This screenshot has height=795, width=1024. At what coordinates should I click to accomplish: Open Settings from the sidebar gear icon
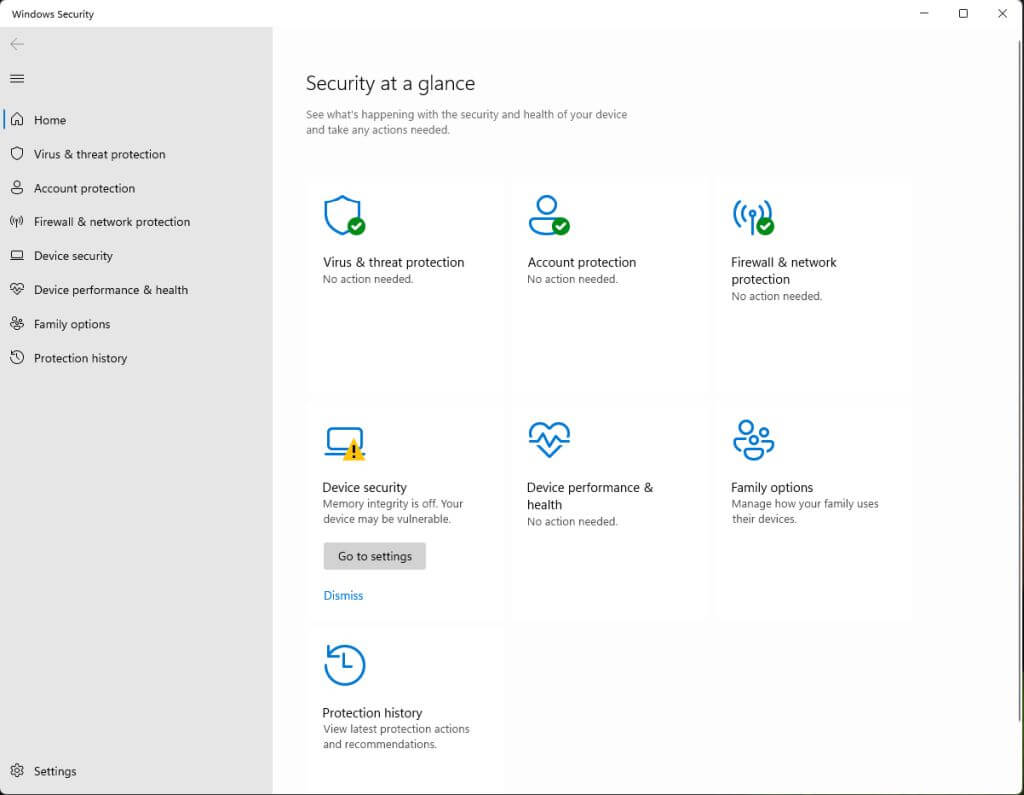17,771
